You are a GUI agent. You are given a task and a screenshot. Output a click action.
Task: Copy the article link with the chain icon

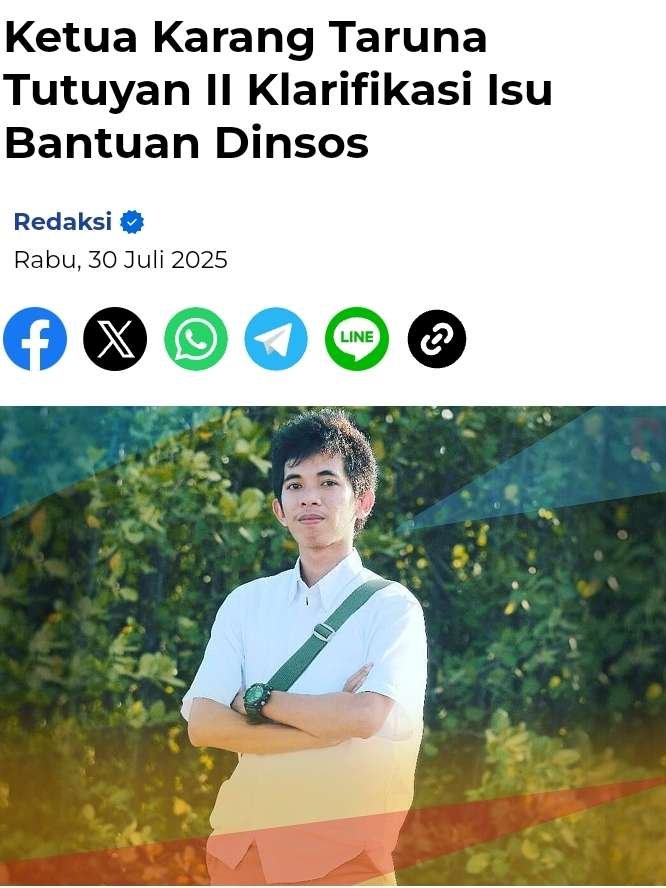click(x=437, y=339)
